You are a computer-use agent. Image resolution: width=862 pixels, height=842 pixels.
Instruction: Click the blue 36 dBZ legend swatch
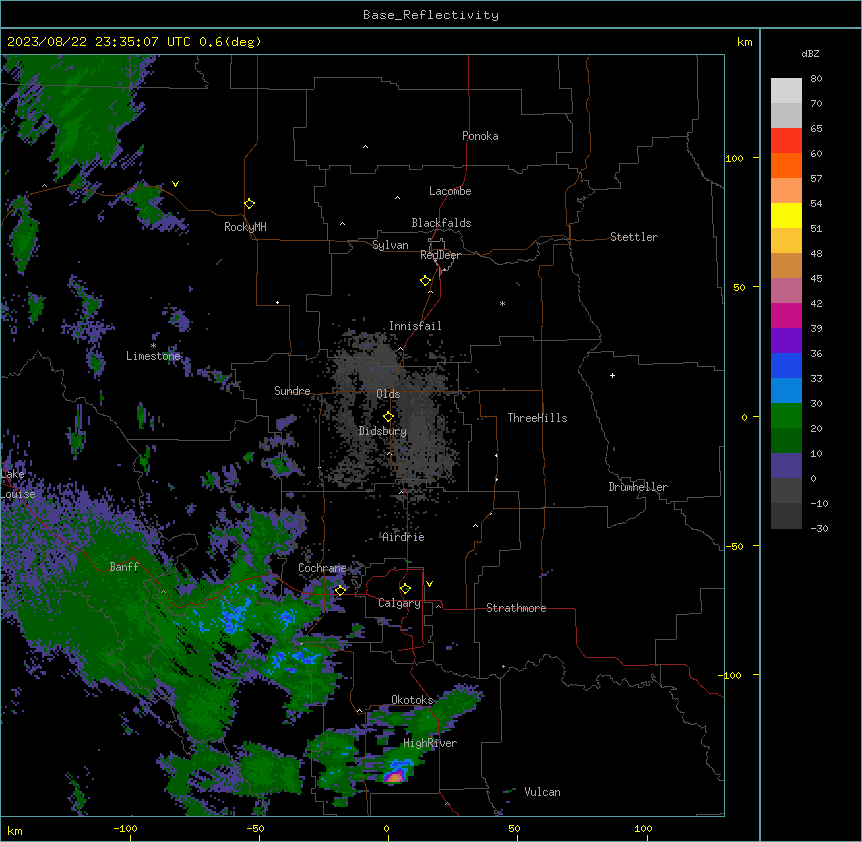click(x=786, y=365)
